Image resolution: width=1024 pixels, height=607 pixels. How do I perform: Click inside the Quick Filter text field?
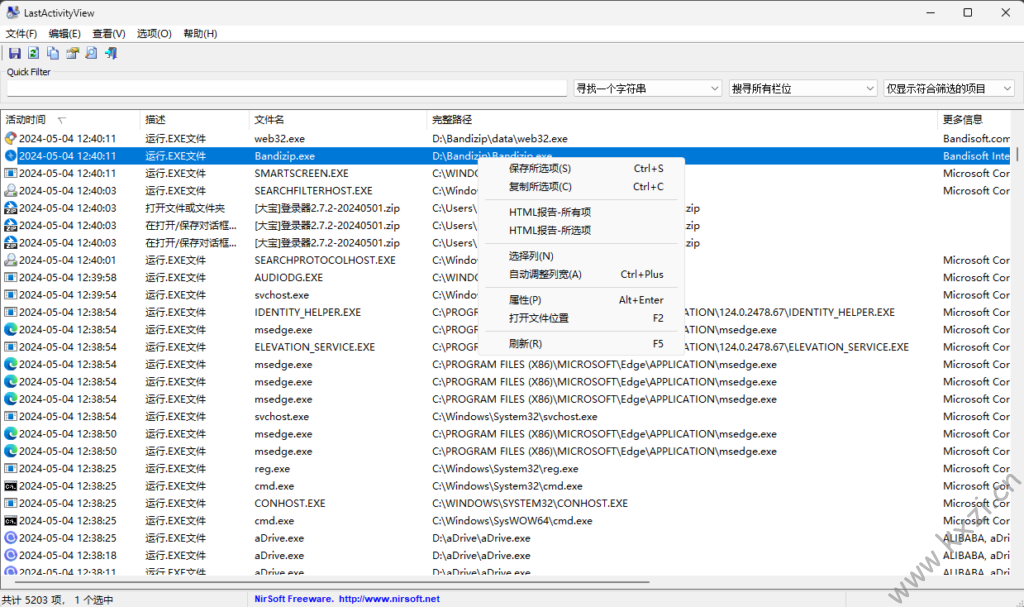pos(287,88)
